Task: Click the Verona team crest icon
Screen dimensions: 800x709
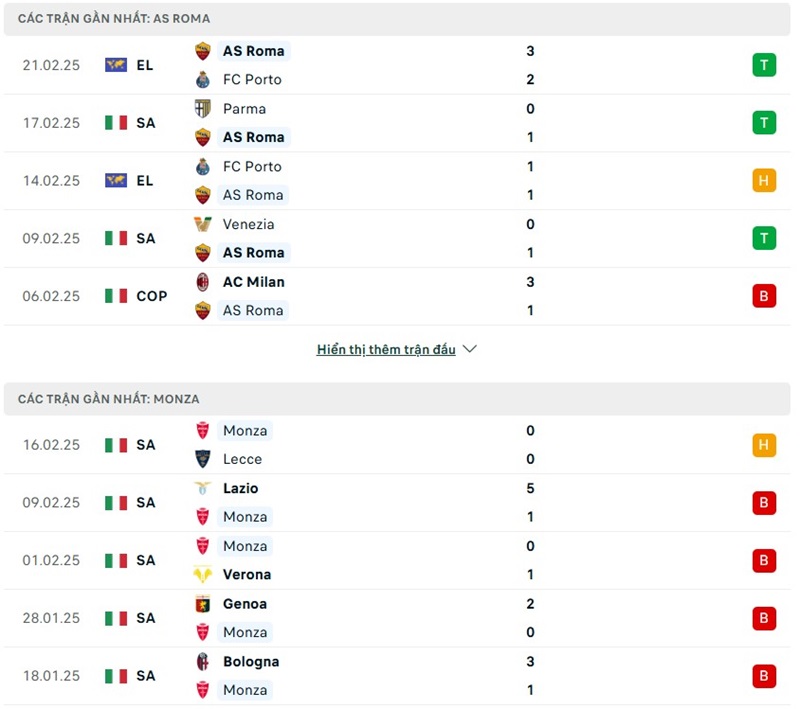Action: 203,574
